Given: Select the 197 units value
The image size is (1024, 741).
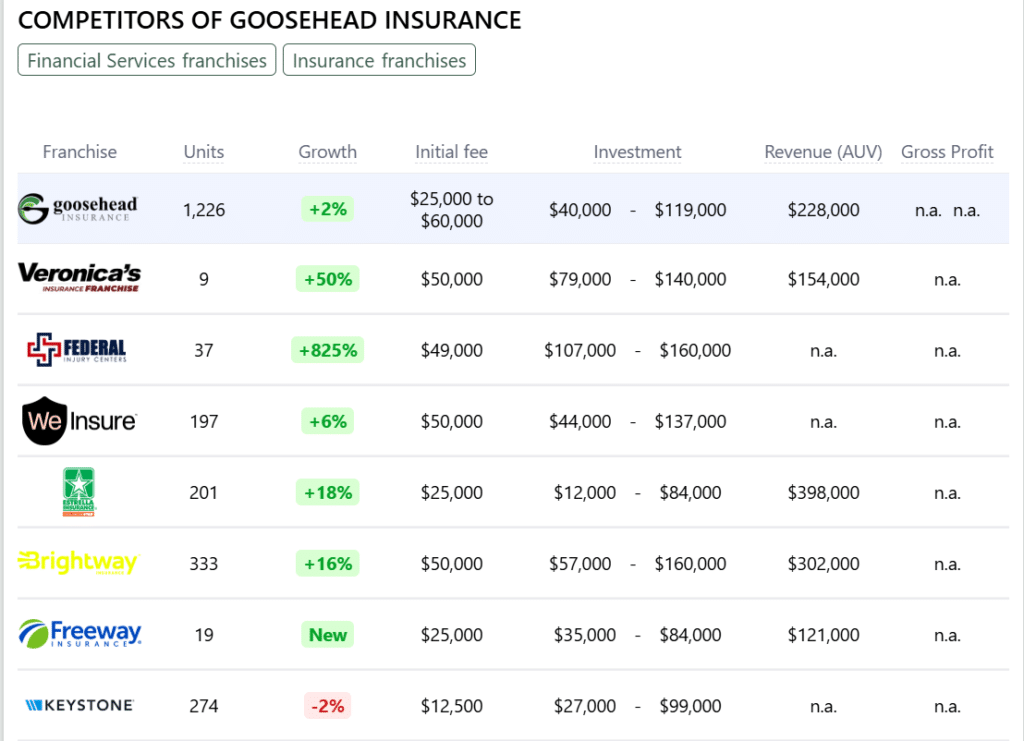Looking at the screenshot, I should (204, 422).
